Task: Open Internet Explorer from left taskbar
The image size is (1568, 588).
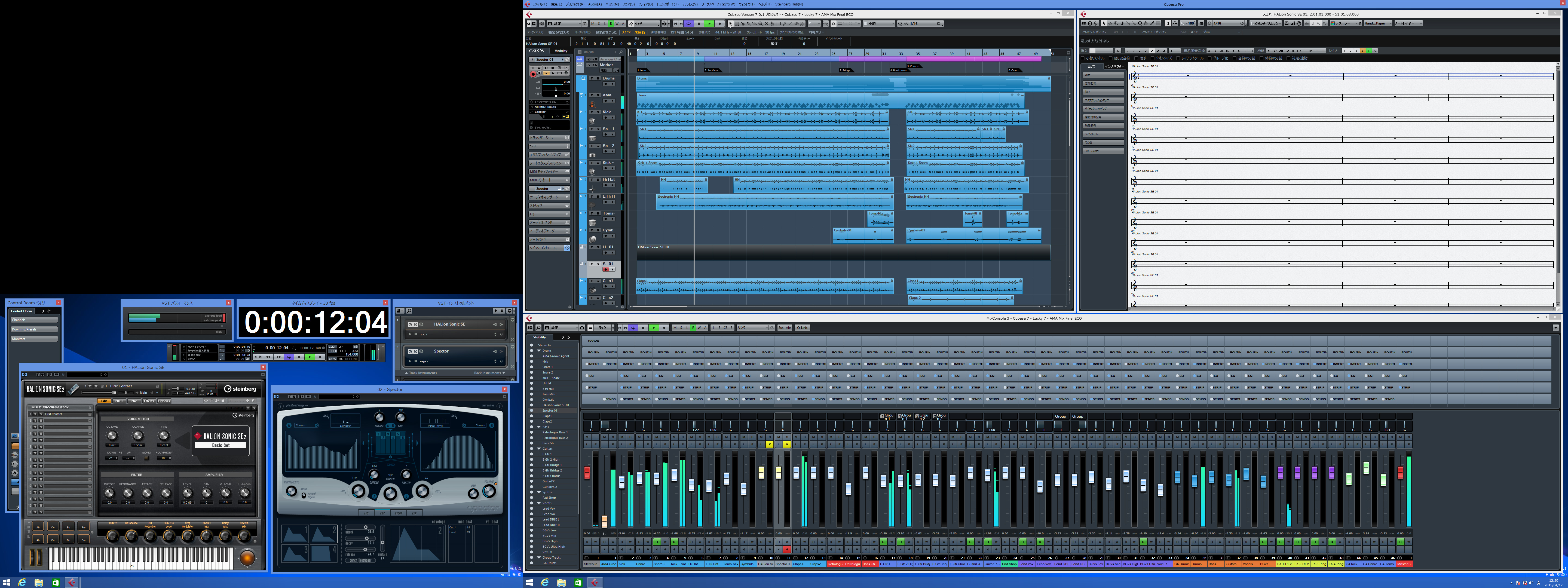Action: [x=22, y=583]
